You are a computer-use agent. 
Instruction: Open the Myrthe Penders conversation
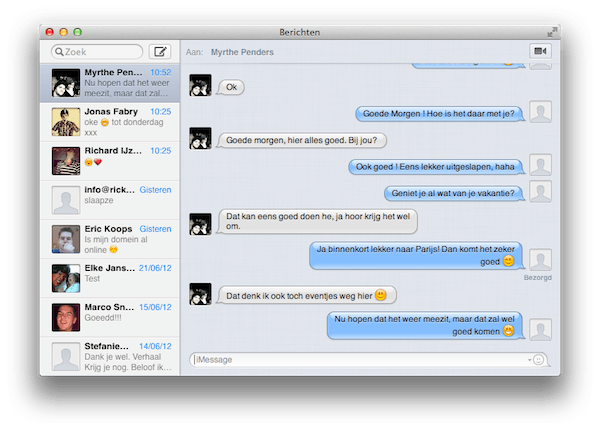pyautogui.click(x=110, y=83)
